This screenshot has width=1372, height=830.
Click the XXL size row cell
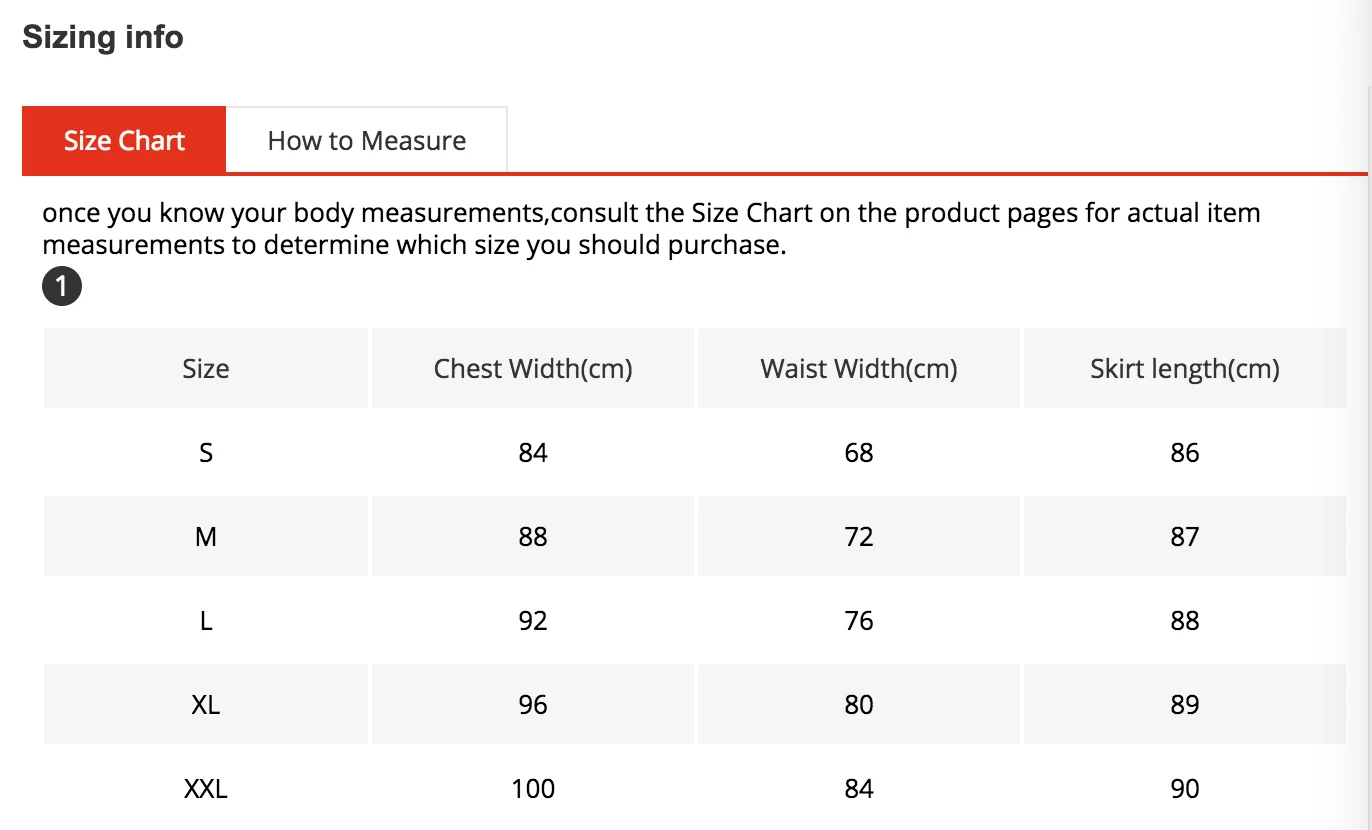click(x=206, y=788)
